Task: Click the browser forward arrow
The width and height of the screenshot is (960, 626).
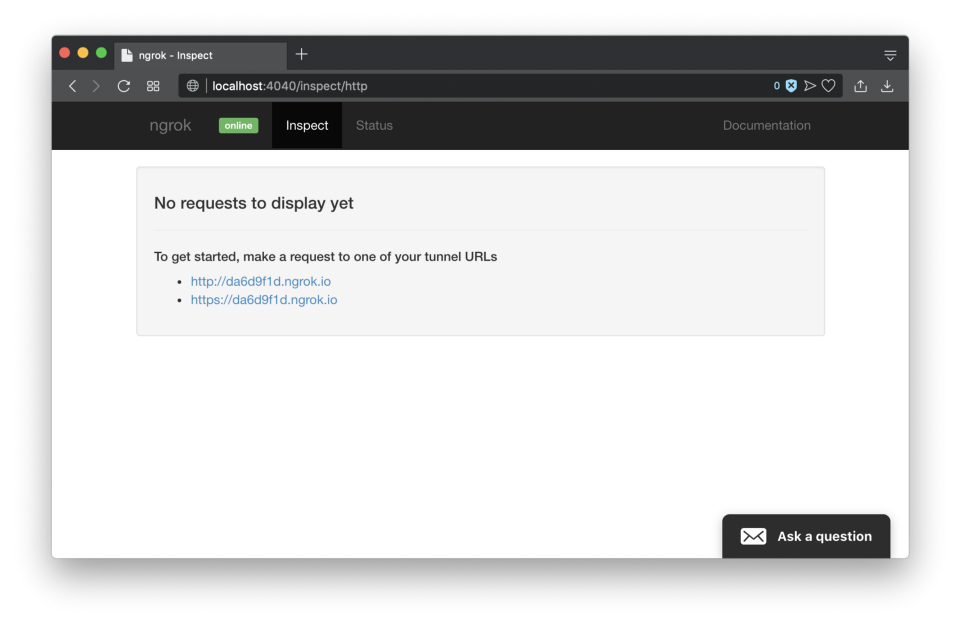Action: [x=96, y=86]
